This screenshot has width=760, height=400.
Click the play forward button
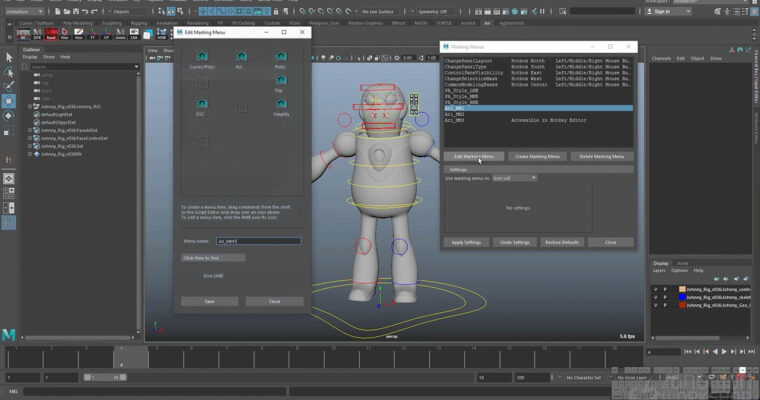click(724, 352)
